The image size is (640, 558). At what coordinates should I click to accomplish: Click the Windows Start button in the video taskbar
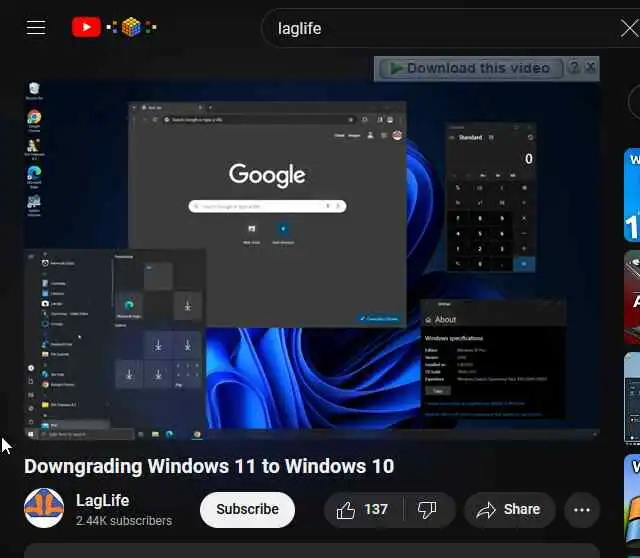31,434
